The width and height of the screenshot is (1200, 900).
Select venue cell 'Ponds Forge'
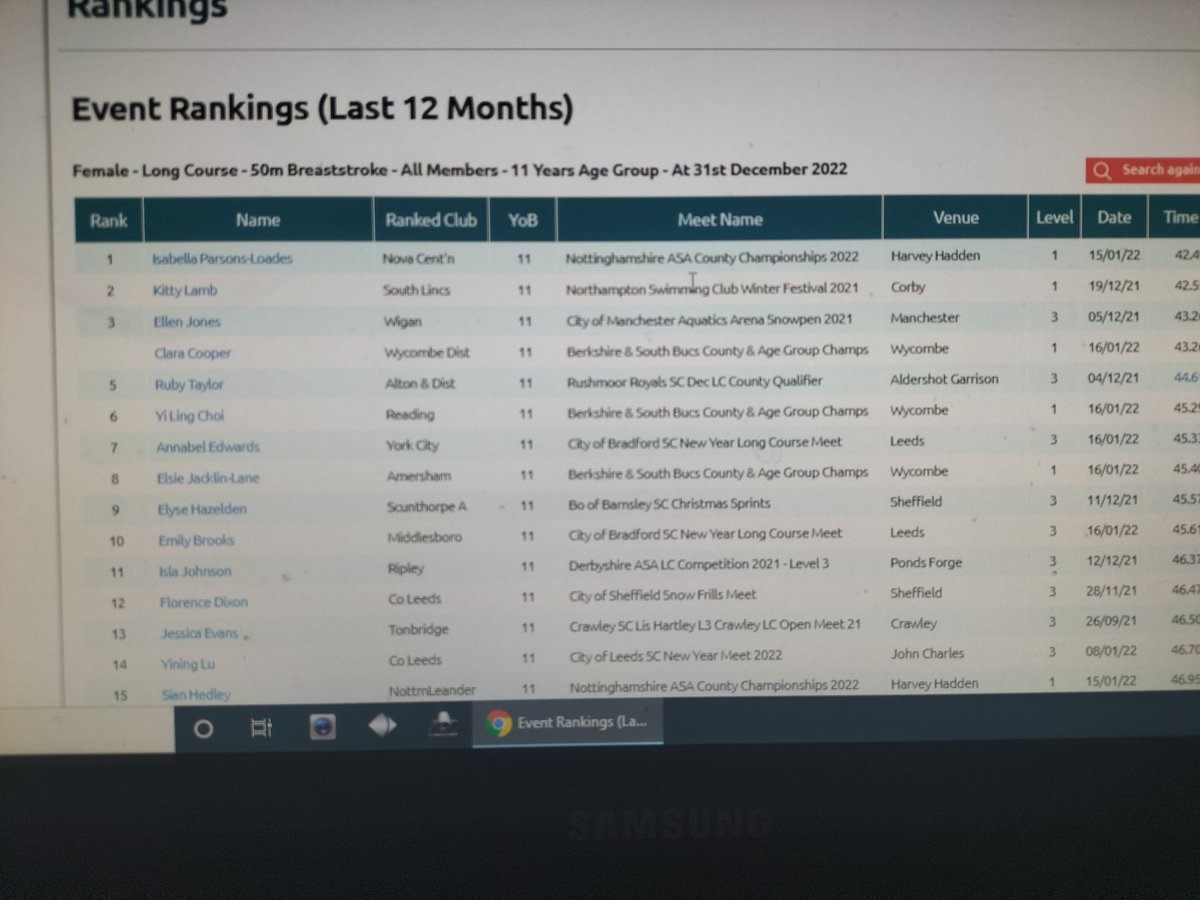click(x=927, y=563)
